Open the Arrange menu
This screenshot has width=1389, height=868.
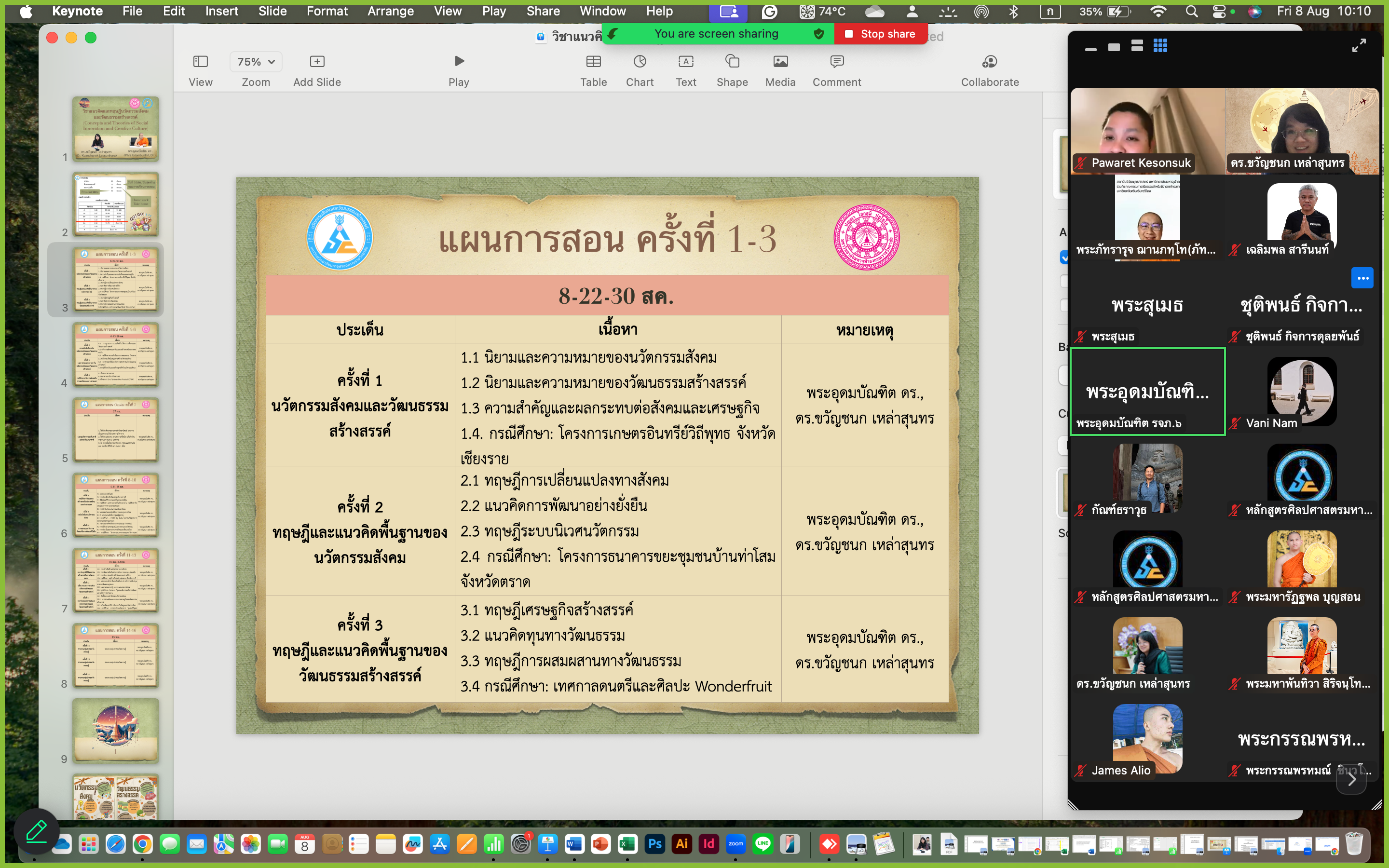point(390,11)
